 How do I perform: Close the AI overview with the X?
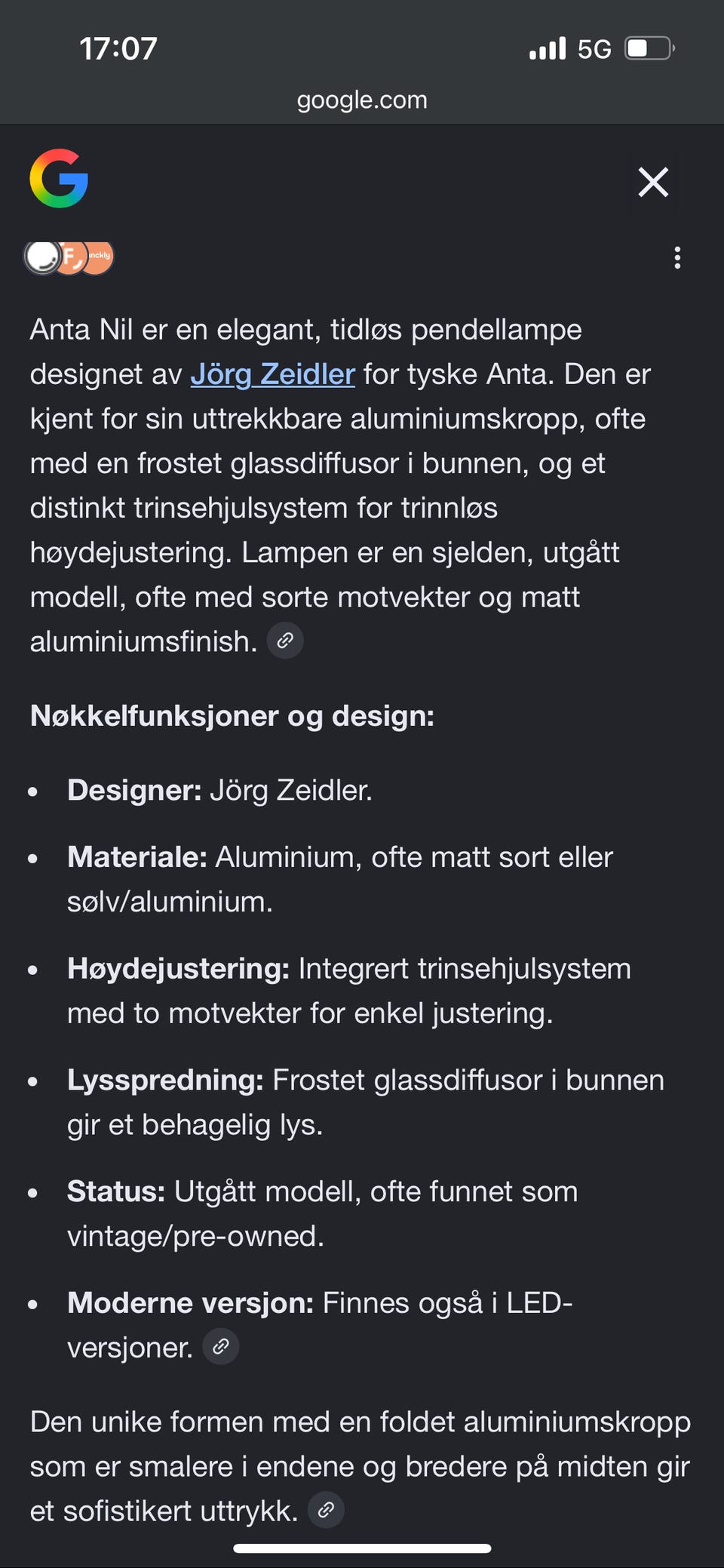coord(653,182)
